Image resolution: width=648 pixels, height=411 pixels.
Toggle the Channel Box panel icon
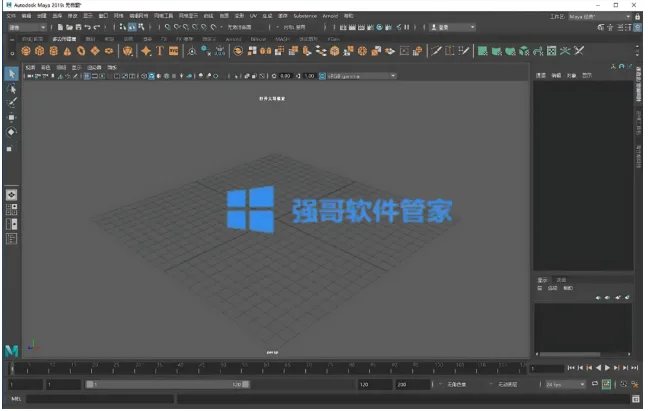point(638,27)
